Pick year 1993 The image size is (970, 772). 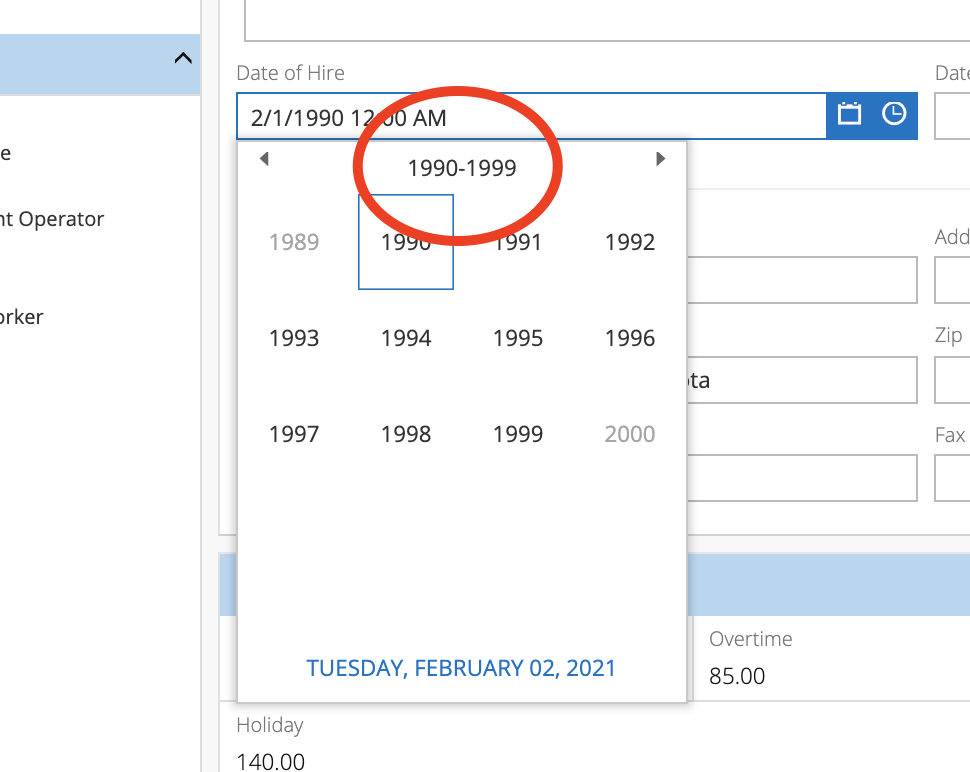pos(294,338)
